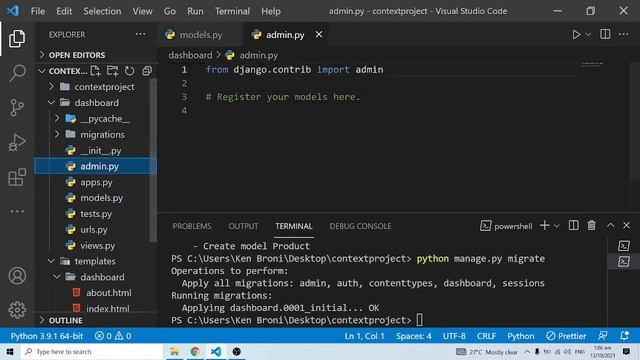Split the terminal panel
This screenshot has height=360, width=640.
pyautogui.click(x=573, y=225)
